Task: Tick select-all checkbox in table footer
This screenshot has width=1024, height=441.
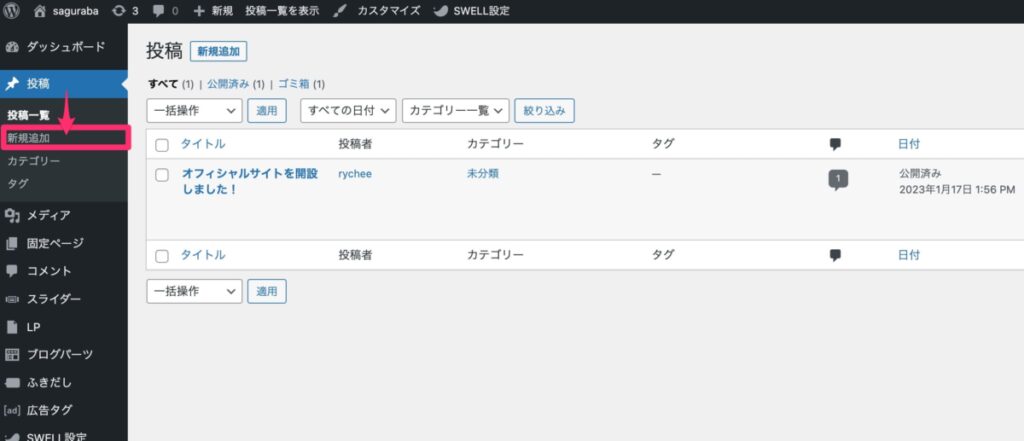Action: coord(162,256)
